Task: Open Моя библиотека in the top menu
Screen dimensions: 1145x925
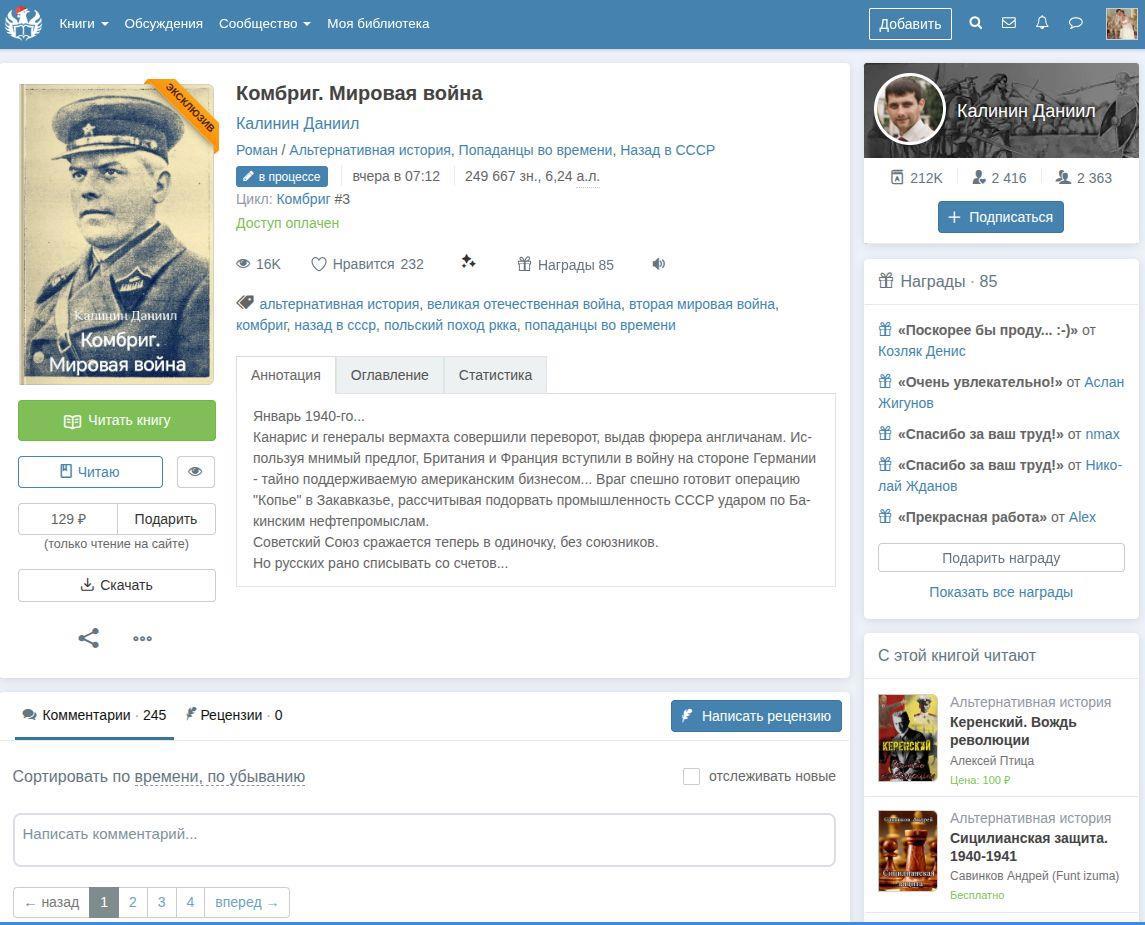Action: [x=378, y=23]
